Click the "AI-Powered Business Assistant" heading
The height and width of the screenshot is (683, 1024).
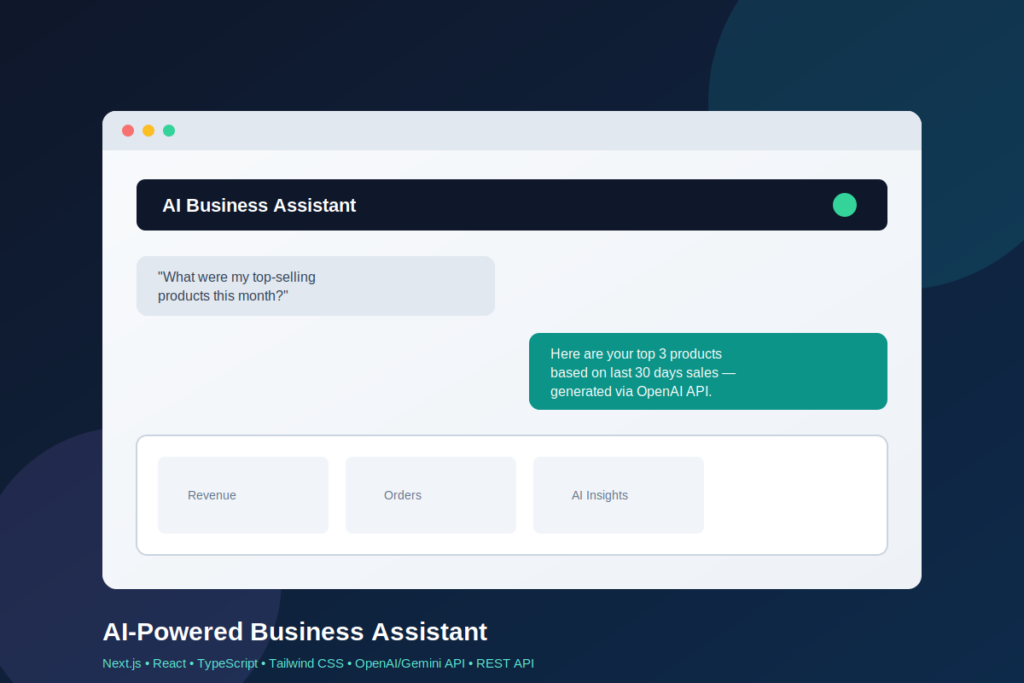[295, 631]
